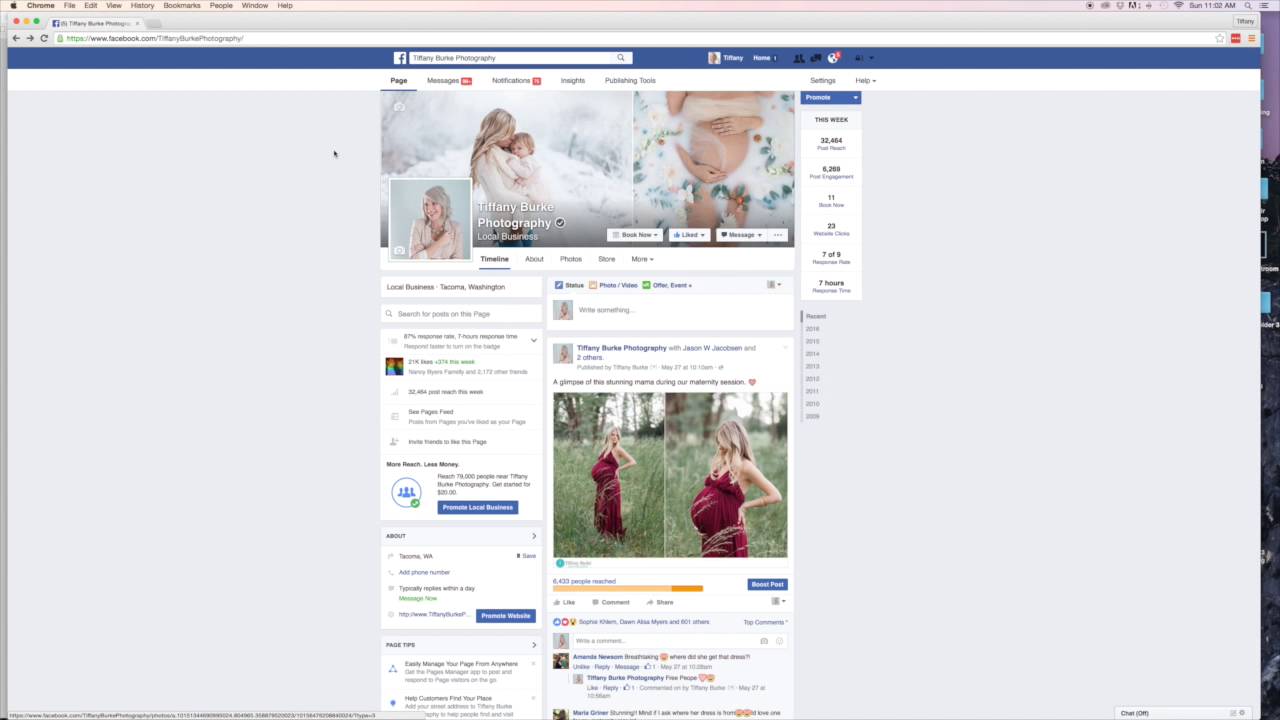The width and height of the screenshot is (1280, 720).
Task: Click the Promote Website button
Action: point(505,616)
